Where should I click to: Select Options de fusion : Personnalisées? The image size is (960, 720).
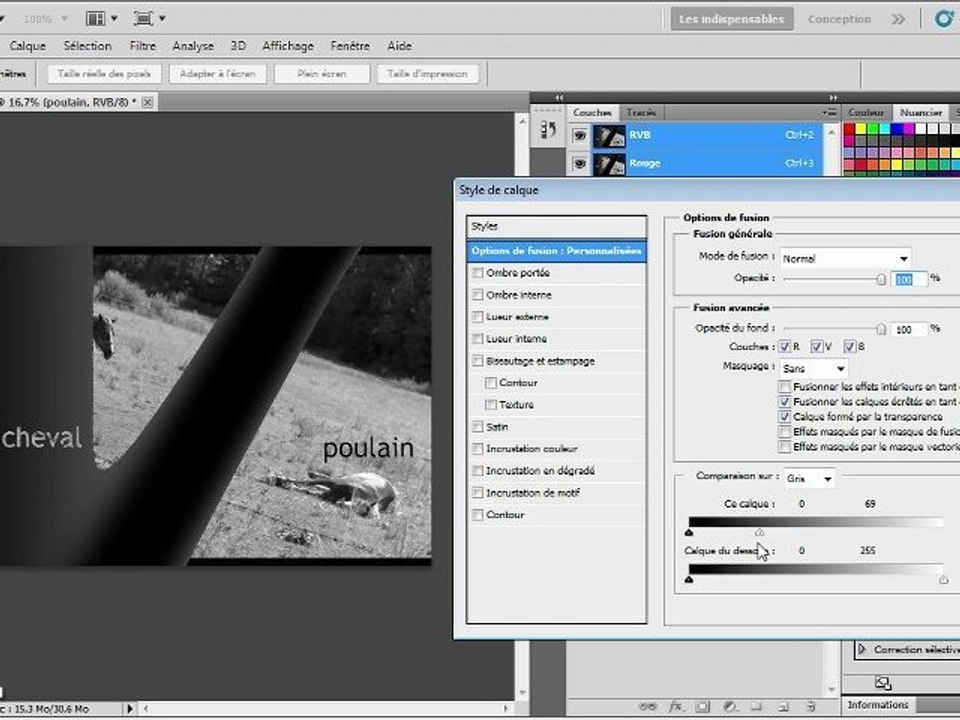pos(556,250)
